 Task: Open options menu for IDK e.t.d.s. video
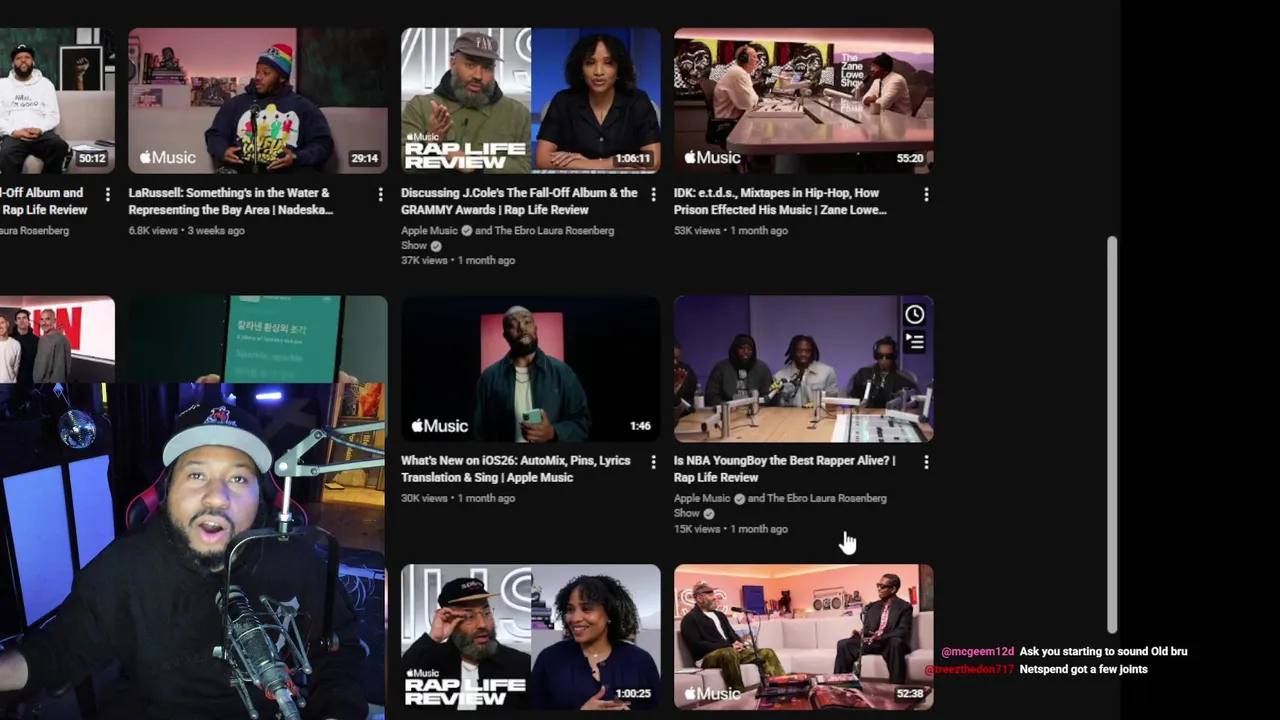tap(926, 194)
